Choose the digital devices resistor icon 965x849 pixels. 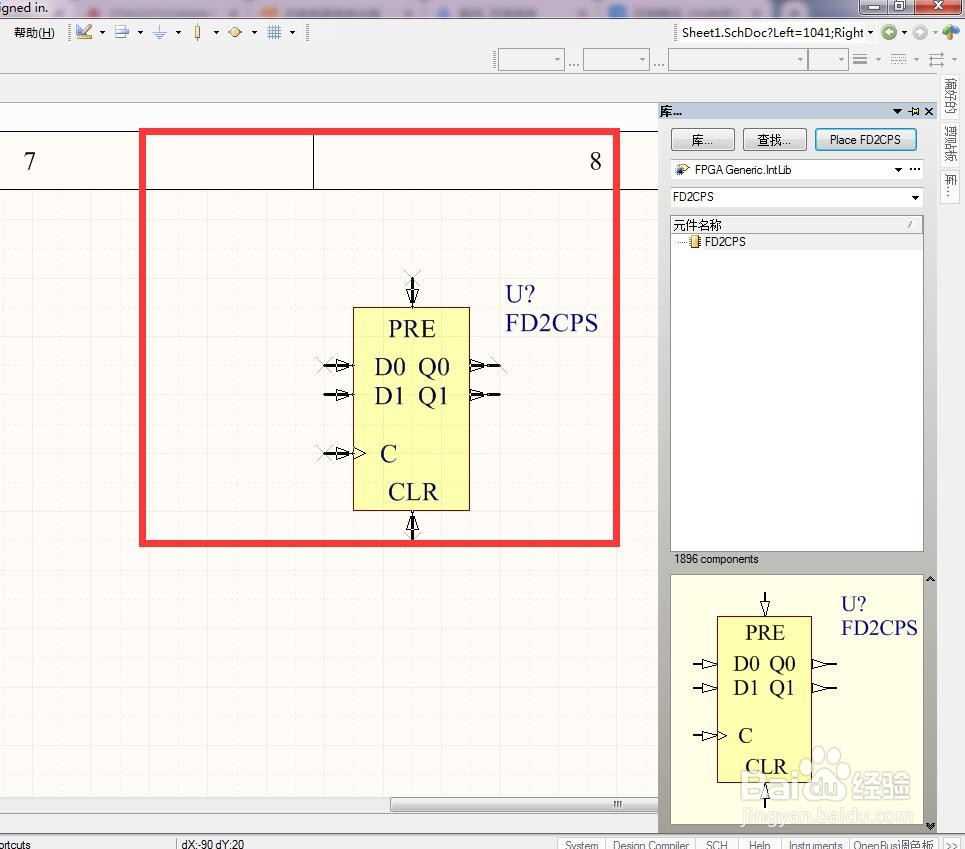197,32
